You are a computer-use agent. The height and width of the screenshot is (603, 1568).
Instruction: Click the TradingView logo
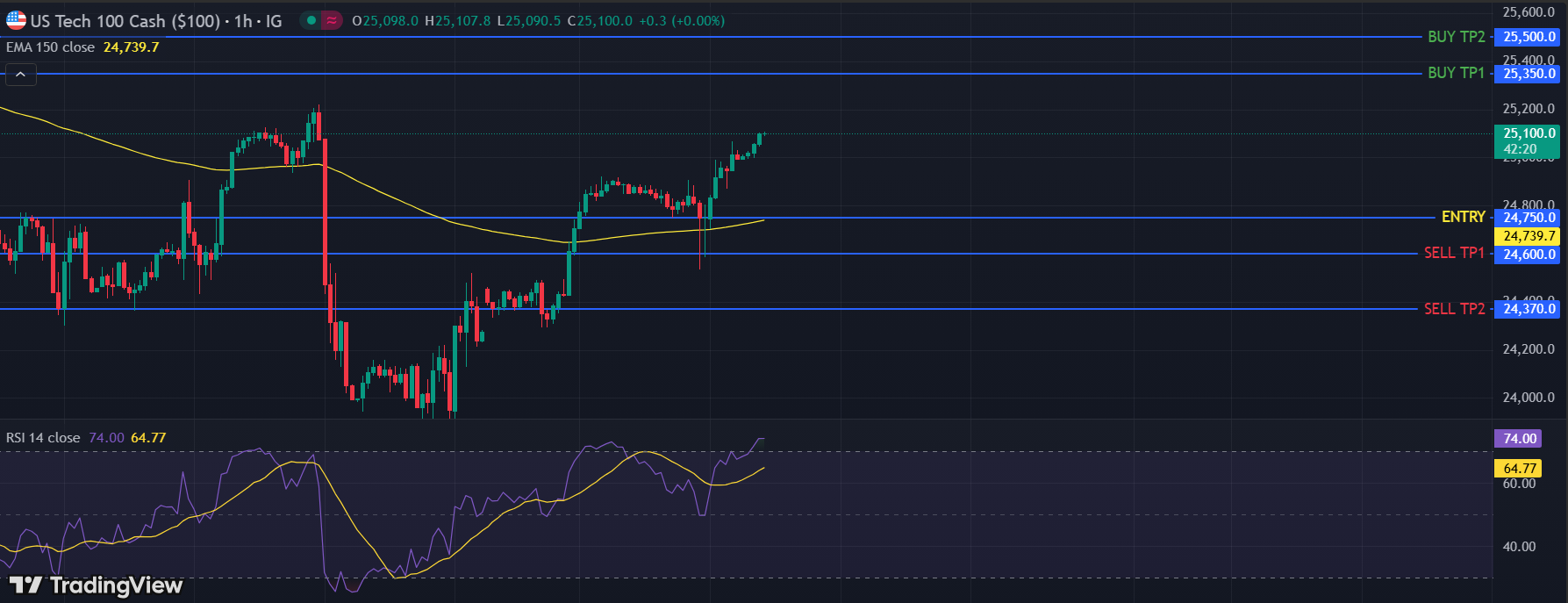click(96, 585)
